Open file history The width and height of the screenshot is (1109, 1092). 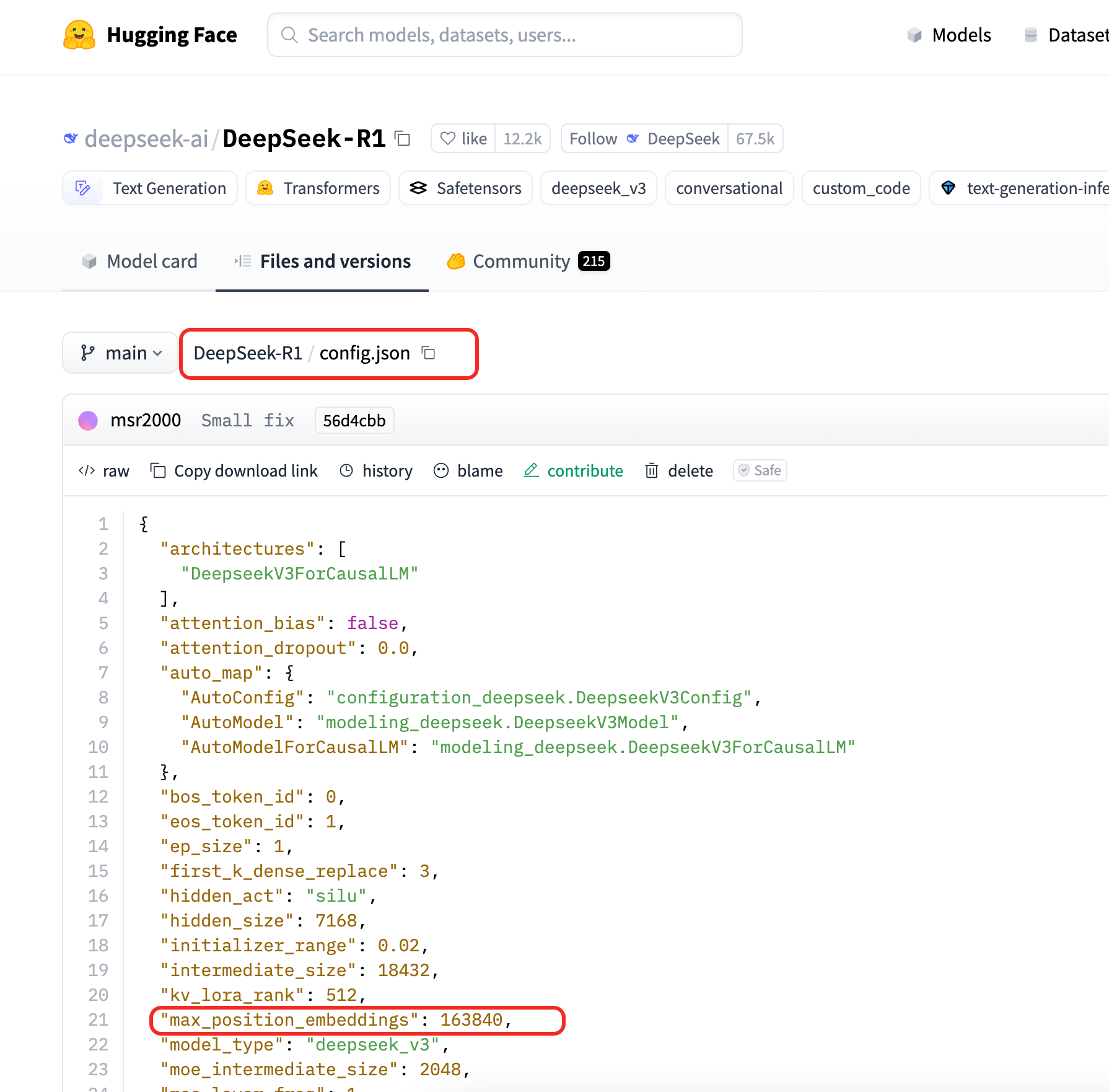[377, 471]
